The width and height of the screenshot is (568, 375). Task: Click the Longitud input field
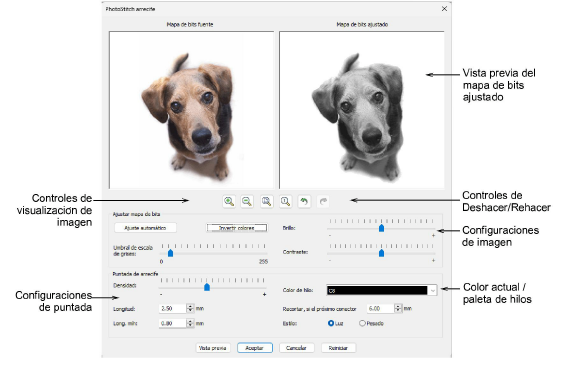pos(173,309)
